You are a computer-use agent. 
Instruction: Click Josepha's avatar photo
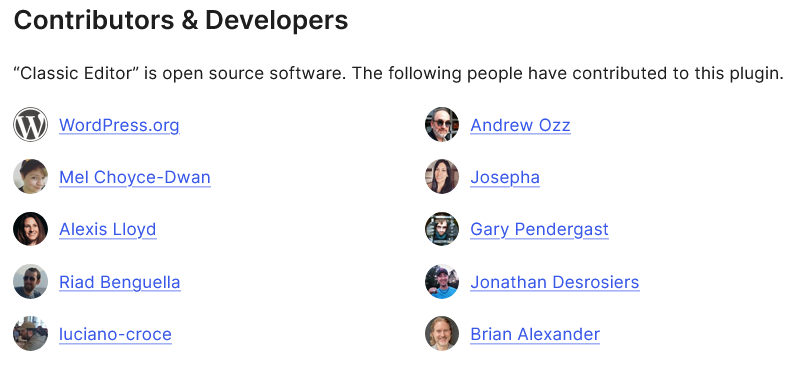442,177
